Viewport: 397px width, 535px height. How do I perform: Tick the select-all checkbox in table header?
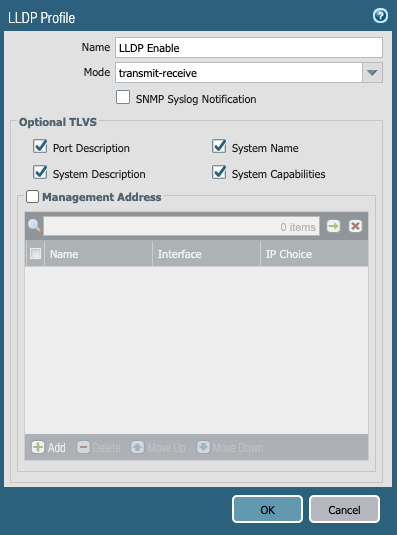click(x=35, y=254)
